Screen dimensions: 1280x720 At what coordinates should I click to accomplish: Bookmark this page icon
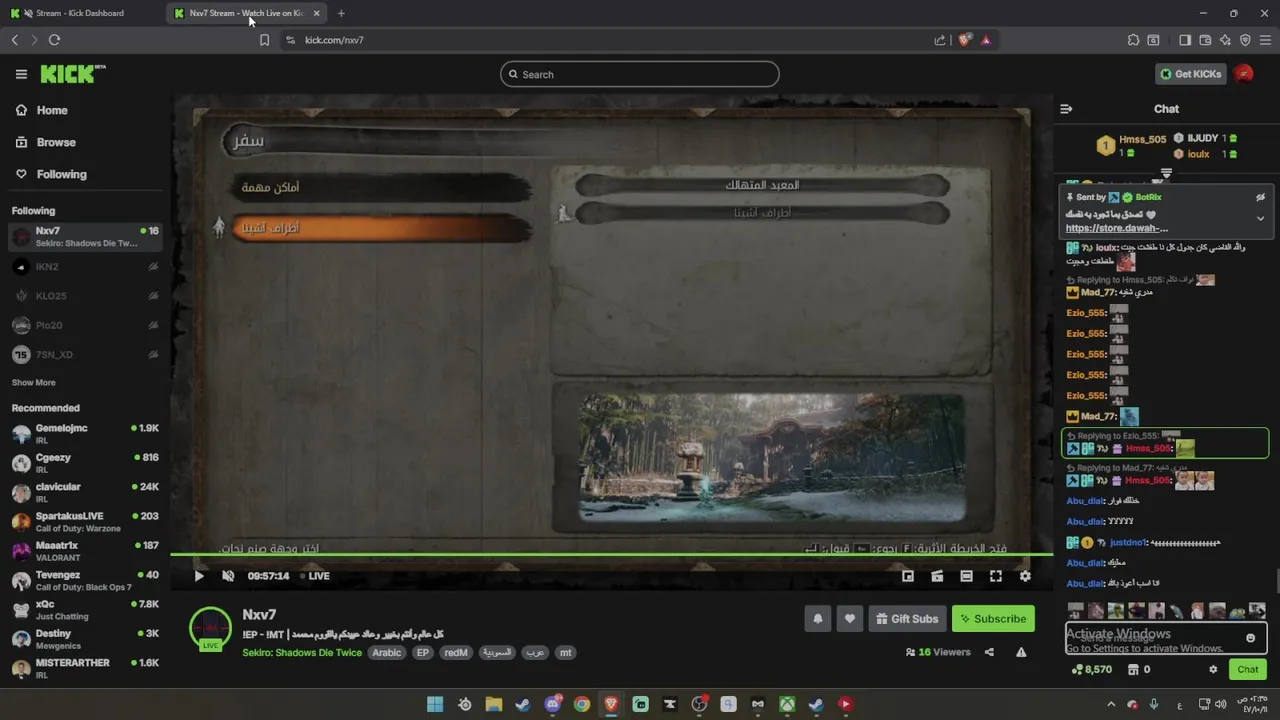[264, 40]
